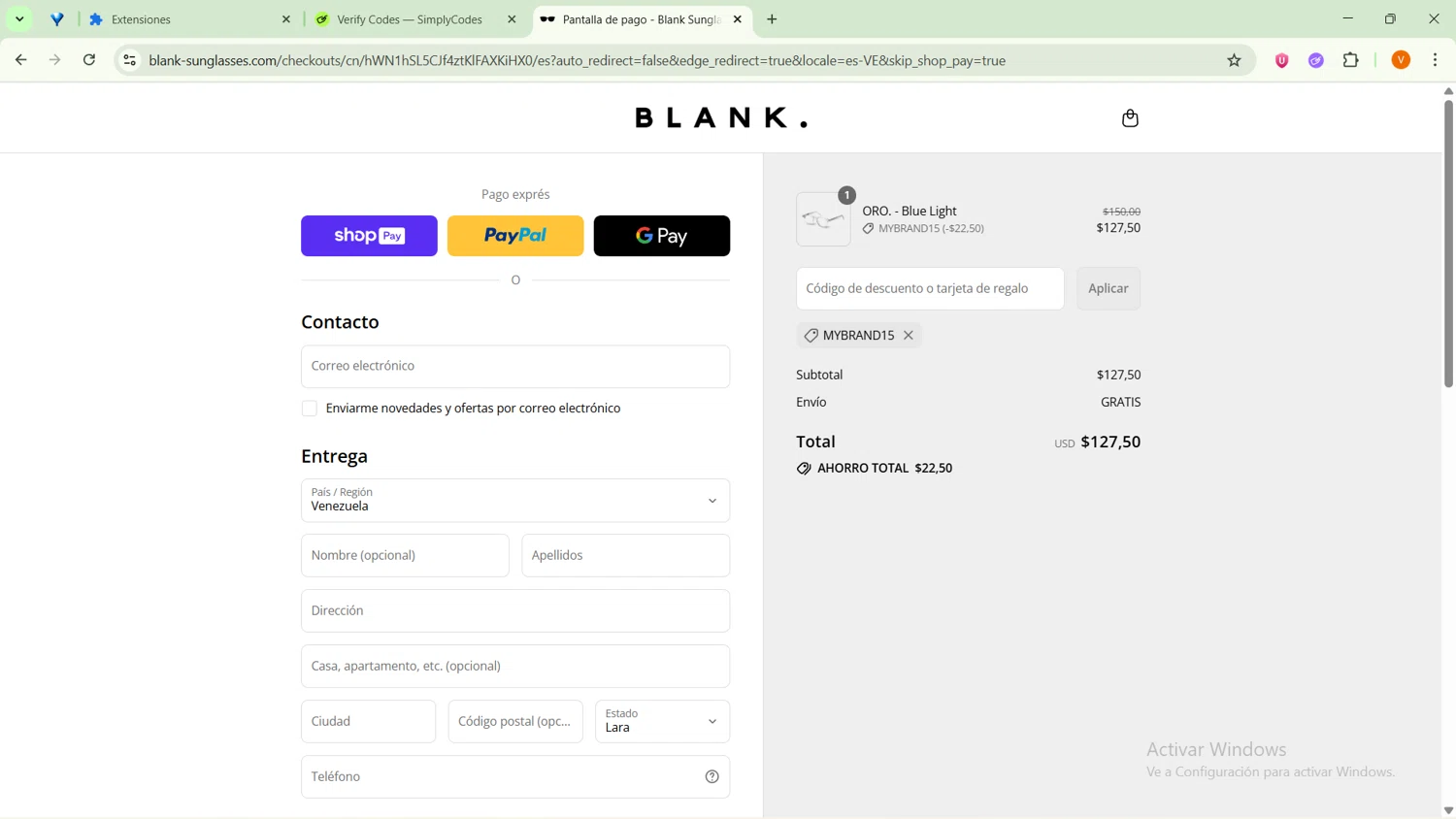Screen dimensions: 1456x819
Task: Pay with the PayPal button
Action: pos(515,236)
